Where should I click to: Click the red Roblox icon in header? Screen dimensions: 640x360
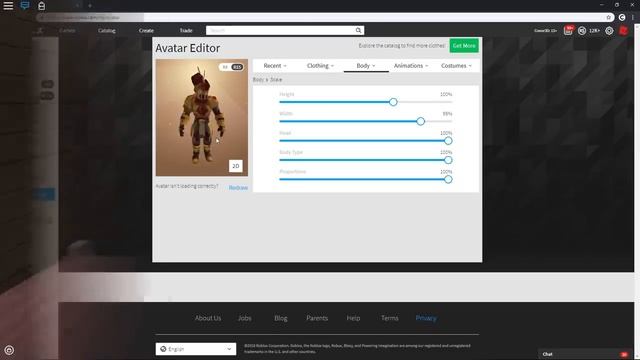coord(623,31)
